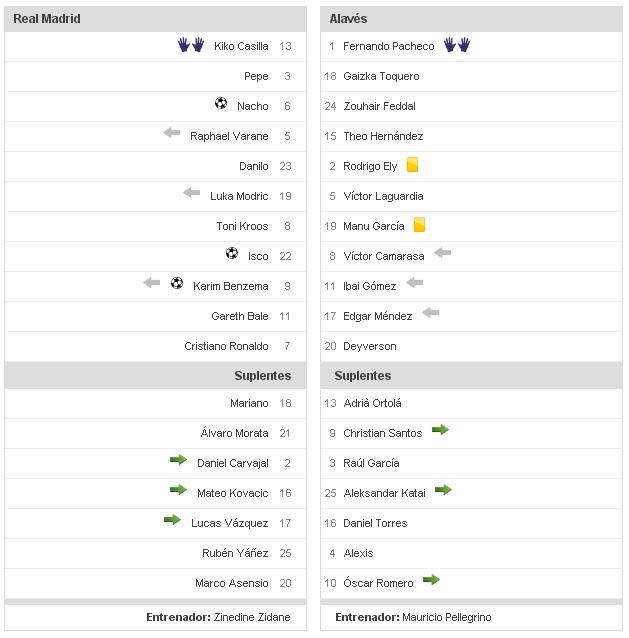The height and width of the screenshot is (638, 629).
Task: Click the yellow card next to Manu García
Action: tap(420, 225)
